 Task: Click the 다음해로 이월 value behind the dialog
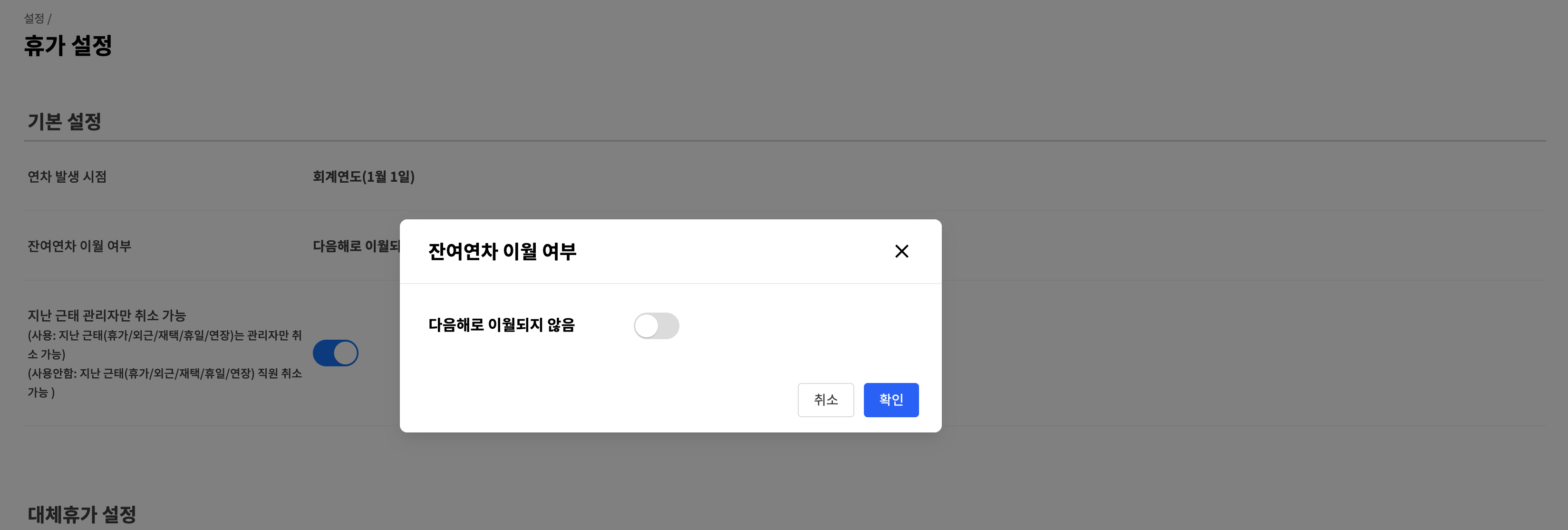pyautogui.click(x=356, y=246)
